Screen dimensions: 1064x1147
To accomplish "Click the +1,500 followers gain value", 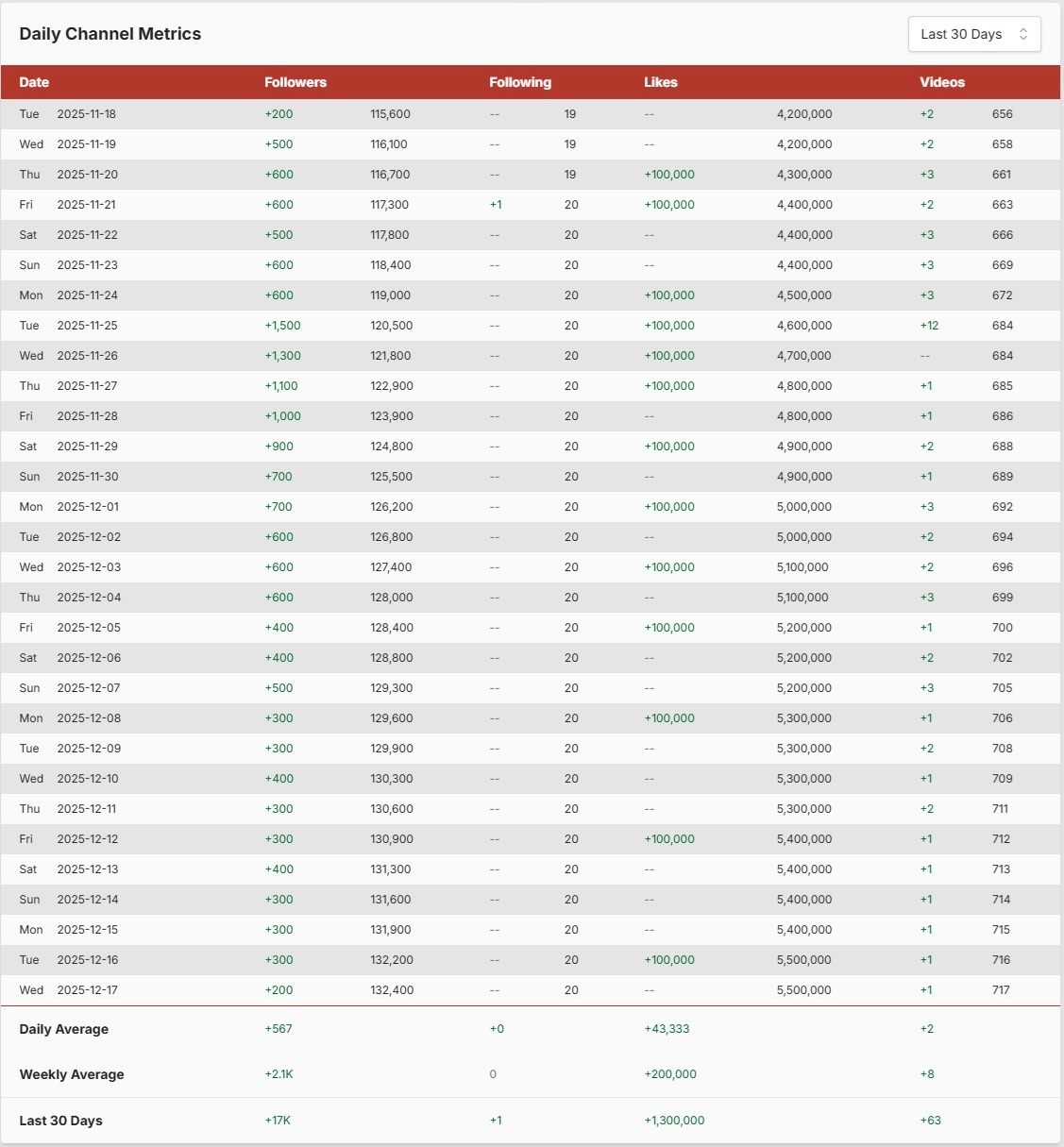I will point(282,326).
